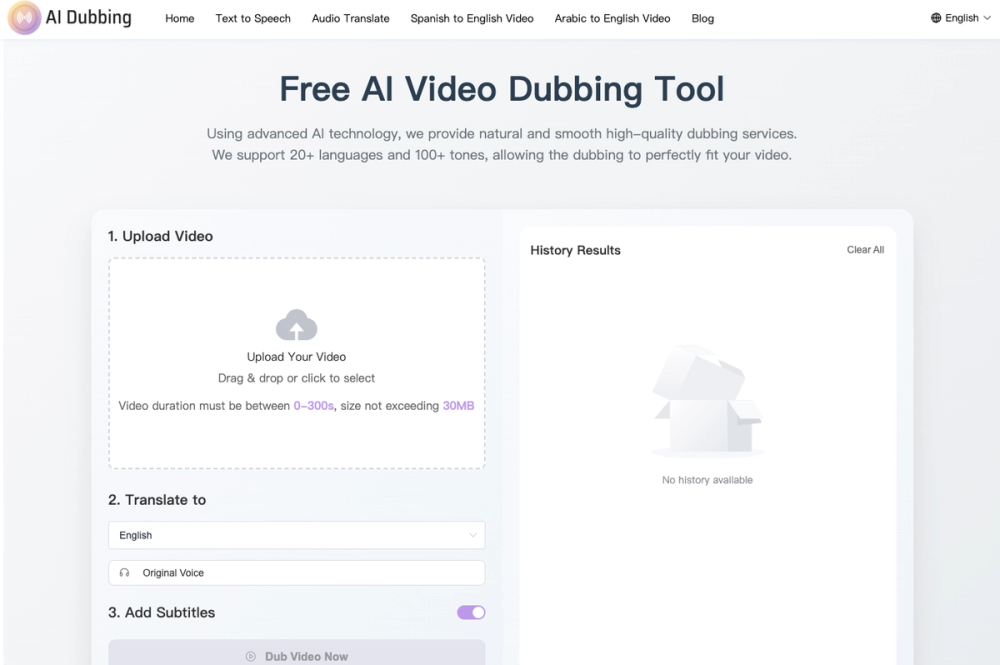Open the Arabic to English Video page

[612, 18]
